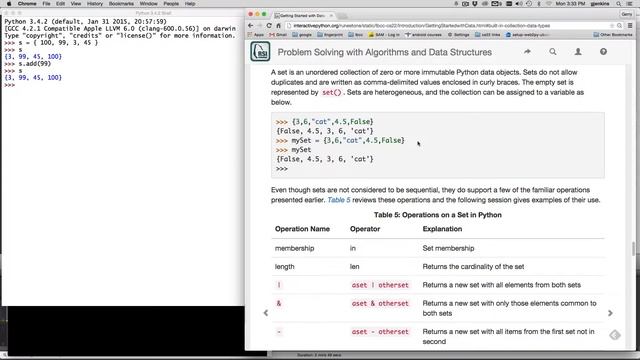640x360 pixels.
Task: Click the Chrome profile button in the title bar
Action: click(x=627, y=14)
